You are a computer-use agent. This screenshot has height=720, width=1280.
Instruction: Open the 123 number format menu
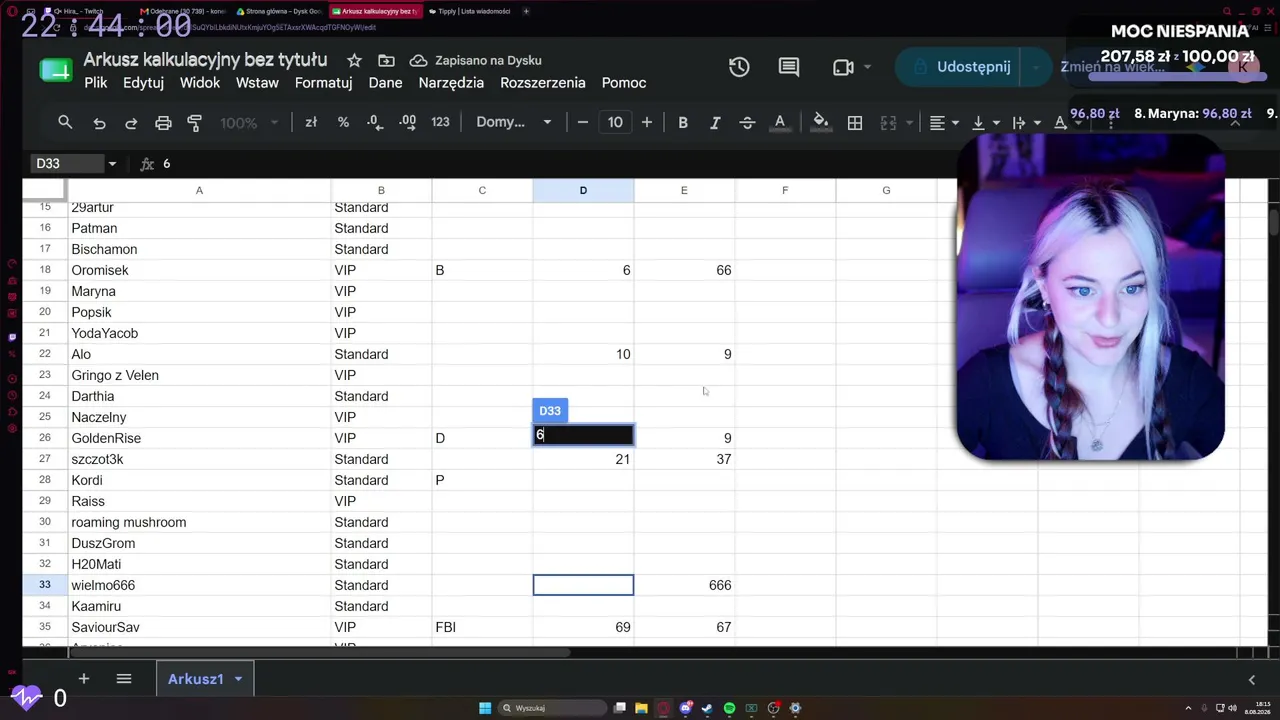(x=440, y=122)
